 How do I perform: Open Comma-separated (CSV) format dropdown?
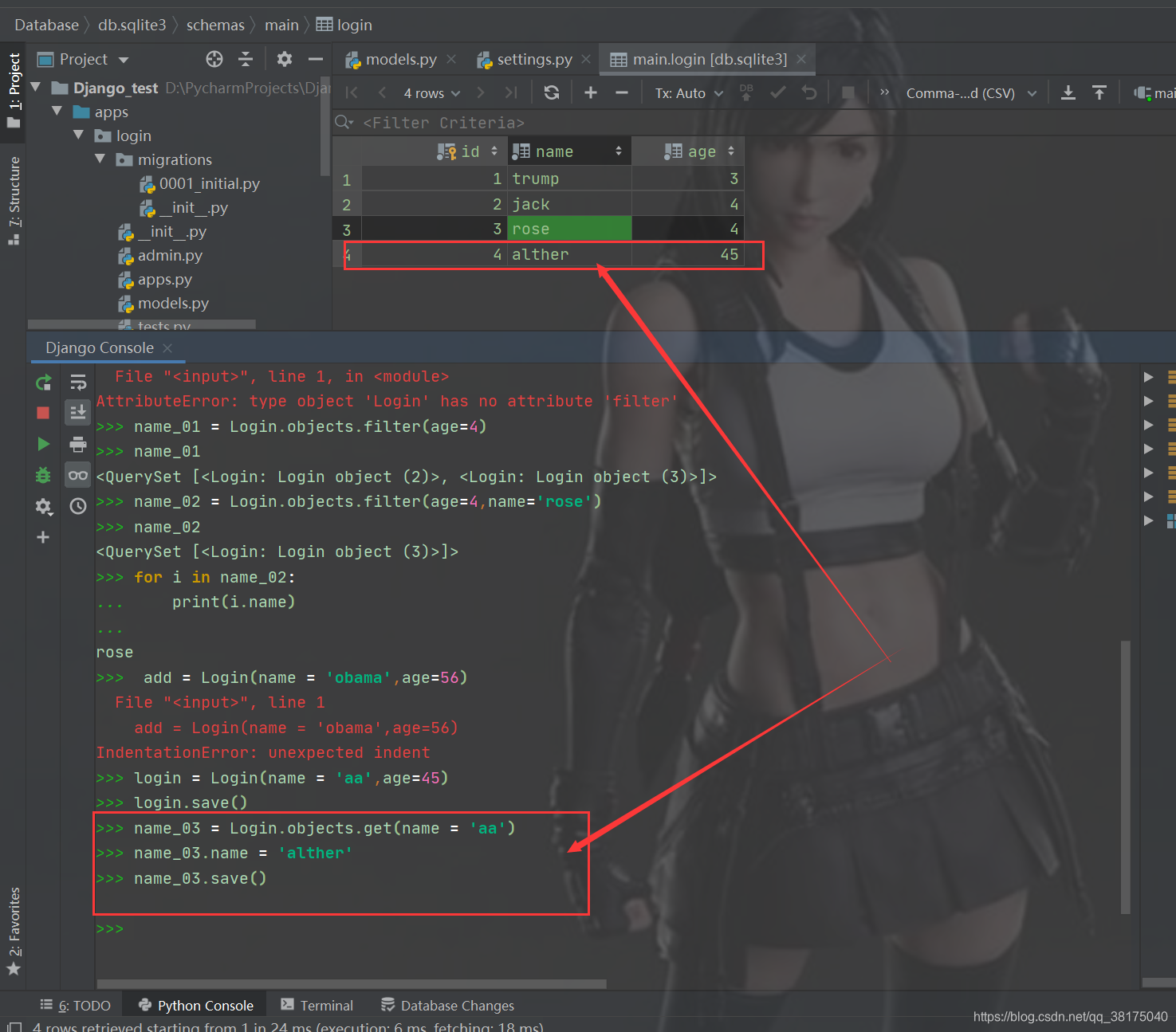971,93
